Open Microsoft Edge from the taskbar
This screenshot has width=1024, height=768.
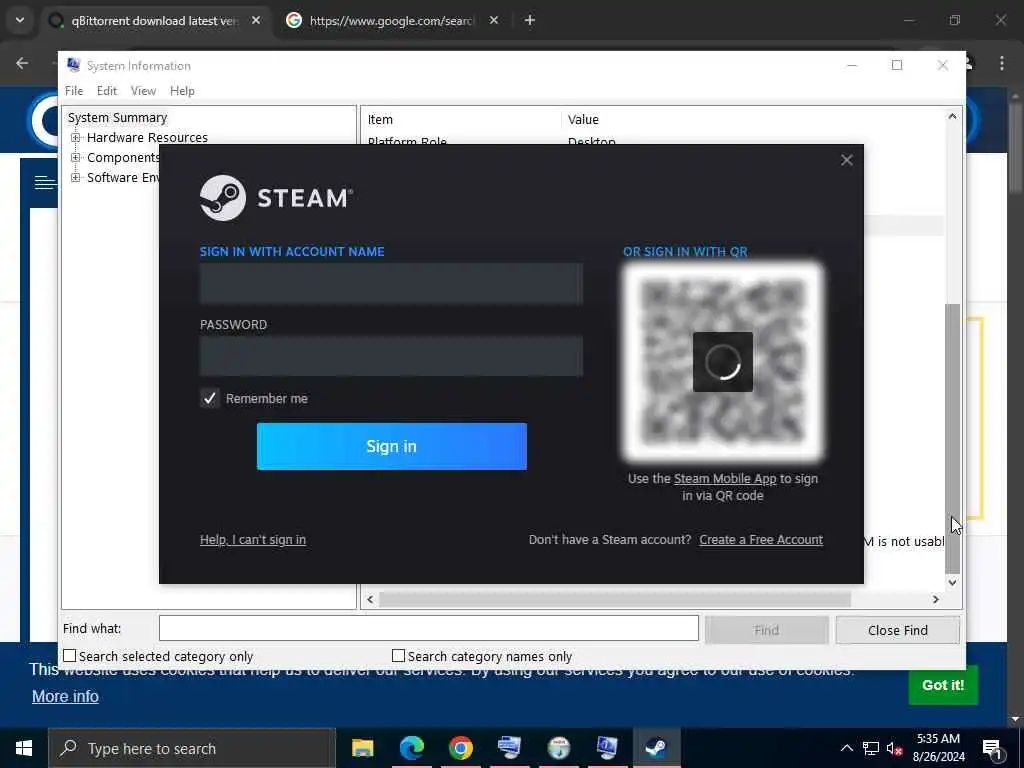pos(411,748)
